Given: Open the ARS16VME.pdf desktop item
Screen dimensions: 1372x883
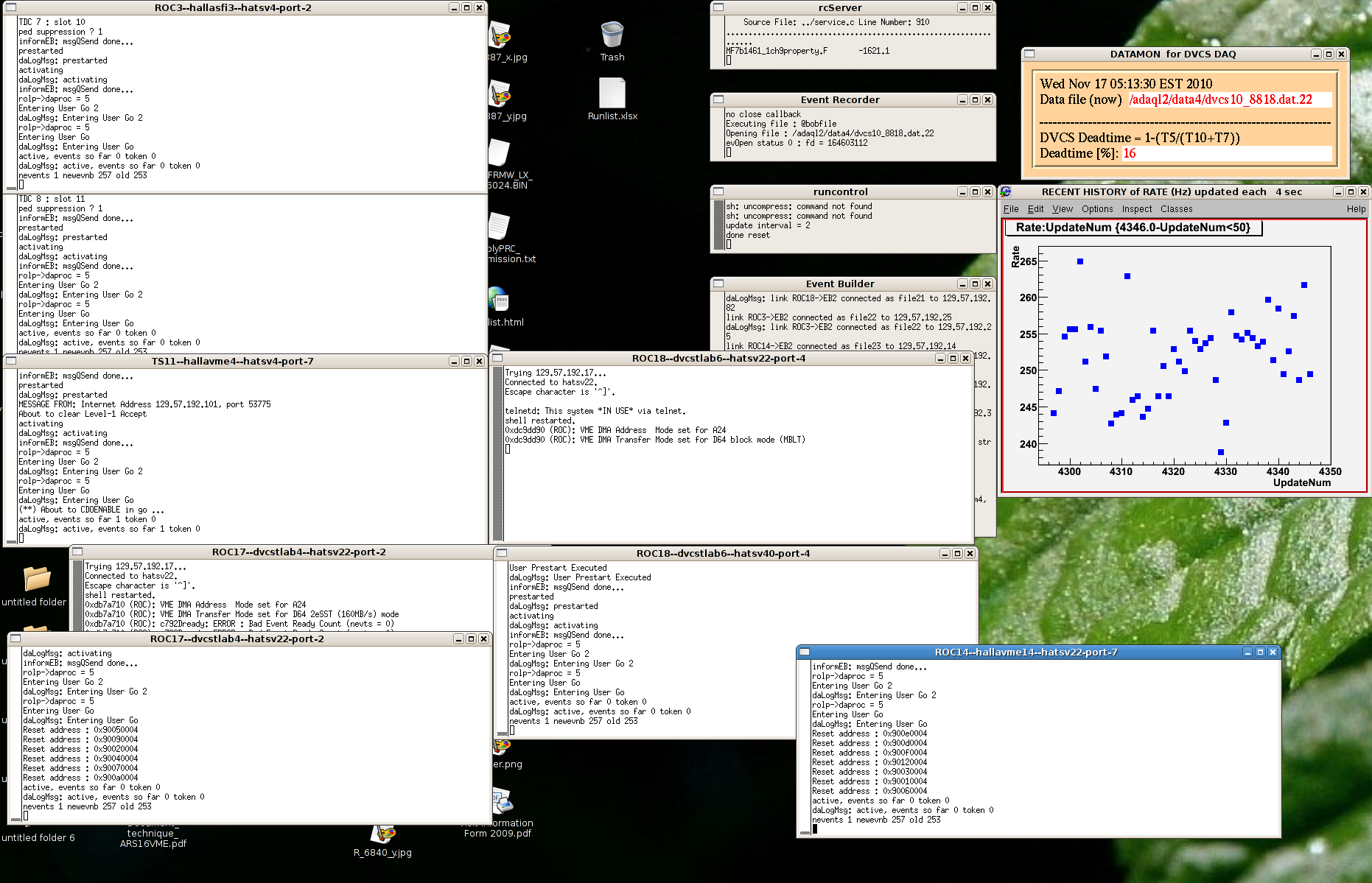Looking at the screenshot, I should 153,838.
